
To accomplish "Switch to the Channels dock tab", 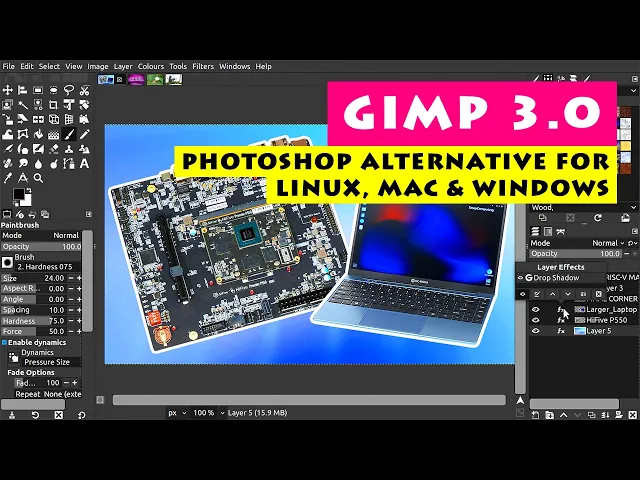I will click(548, 231).
